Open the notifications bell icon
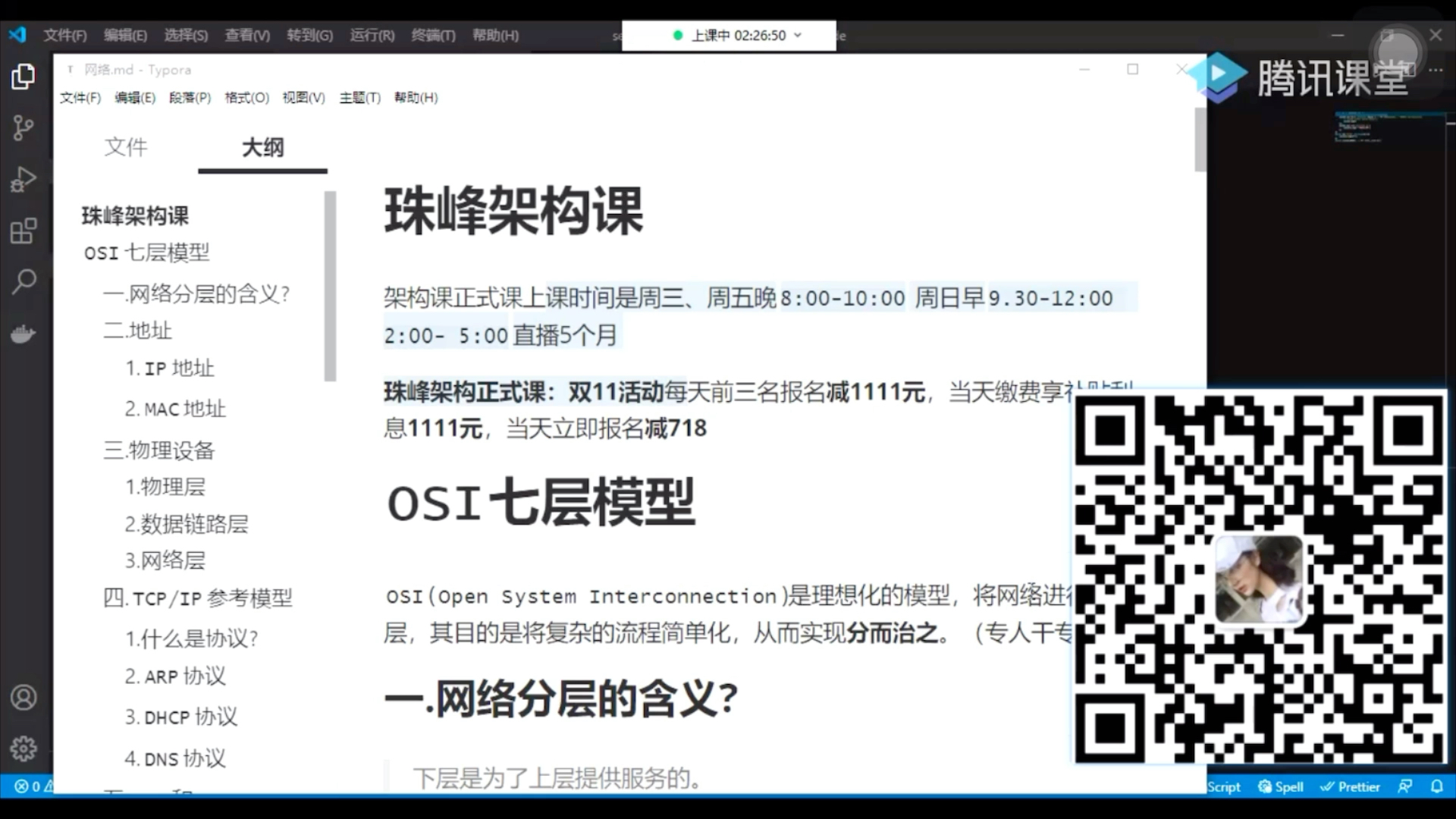The height and width of the screenshot is (819, 1456). click(1436, 786)
